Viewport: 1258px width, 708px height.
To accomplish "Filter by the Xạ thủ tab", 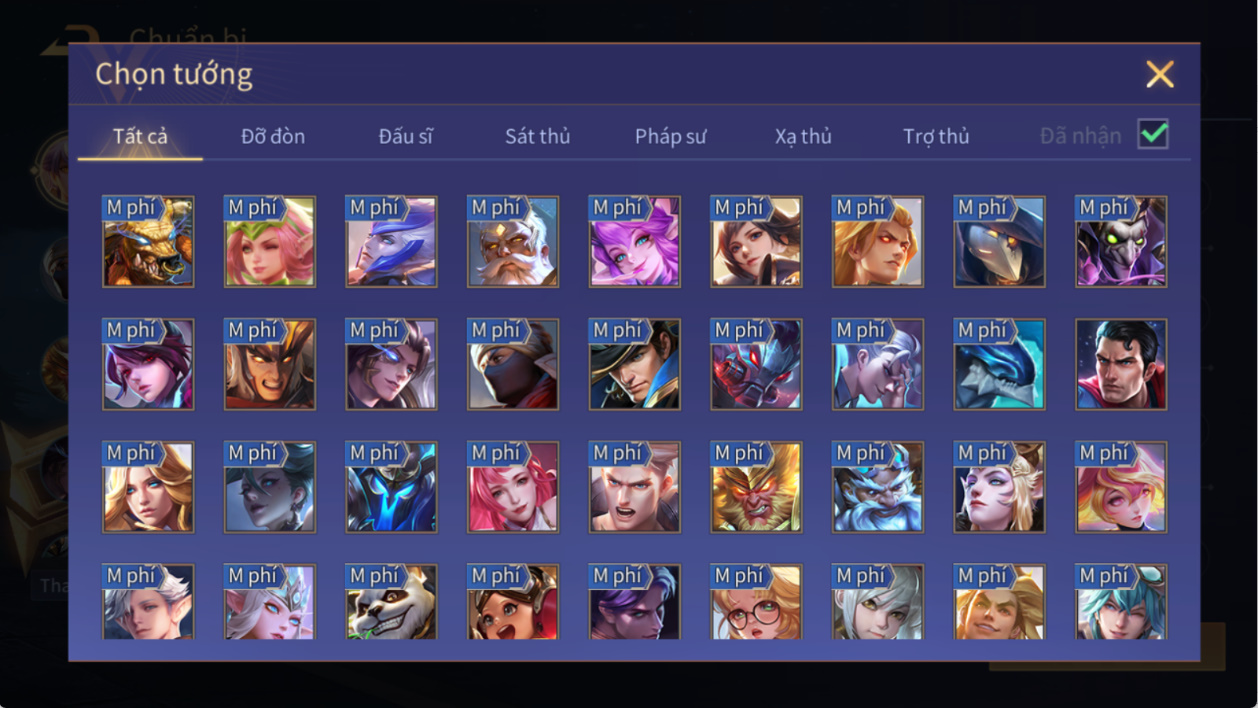I will 803,136.
